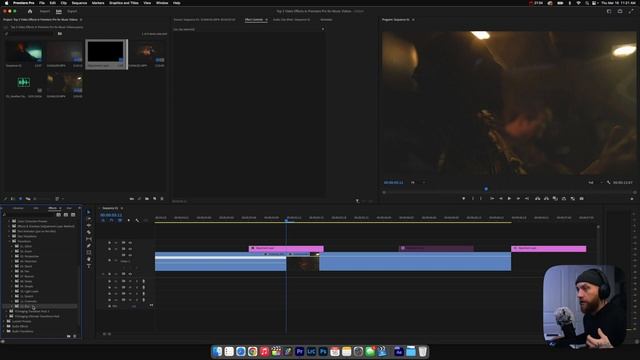The width and height of the screenshot is (640, 360).
Task: Open the timeline display settings wrench
Action: (137, 220)
